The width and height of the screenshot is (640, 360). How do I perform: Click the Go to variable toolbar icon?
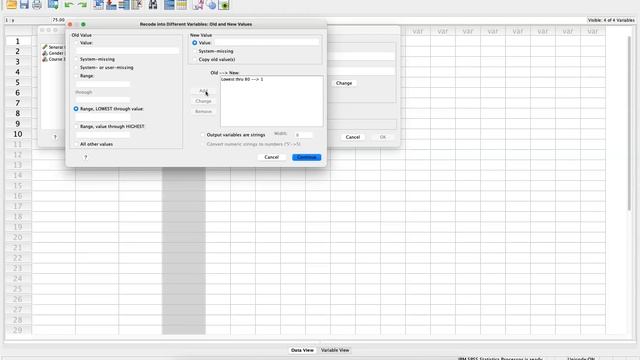click(x=111, y=4)
